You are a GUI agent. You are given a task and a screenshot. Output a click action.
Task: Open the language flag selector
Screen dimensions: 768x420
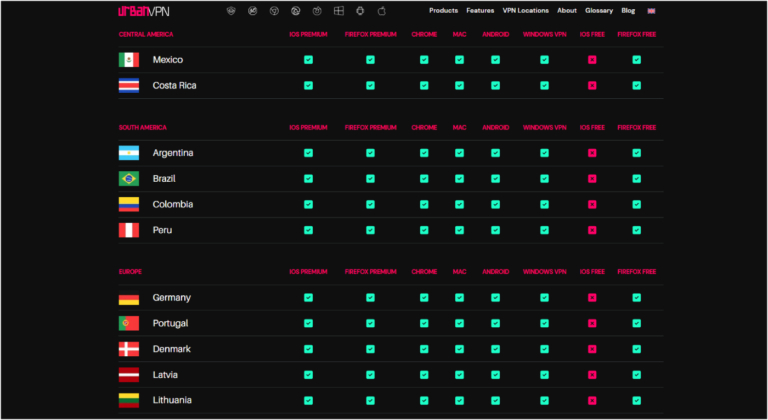652,11
